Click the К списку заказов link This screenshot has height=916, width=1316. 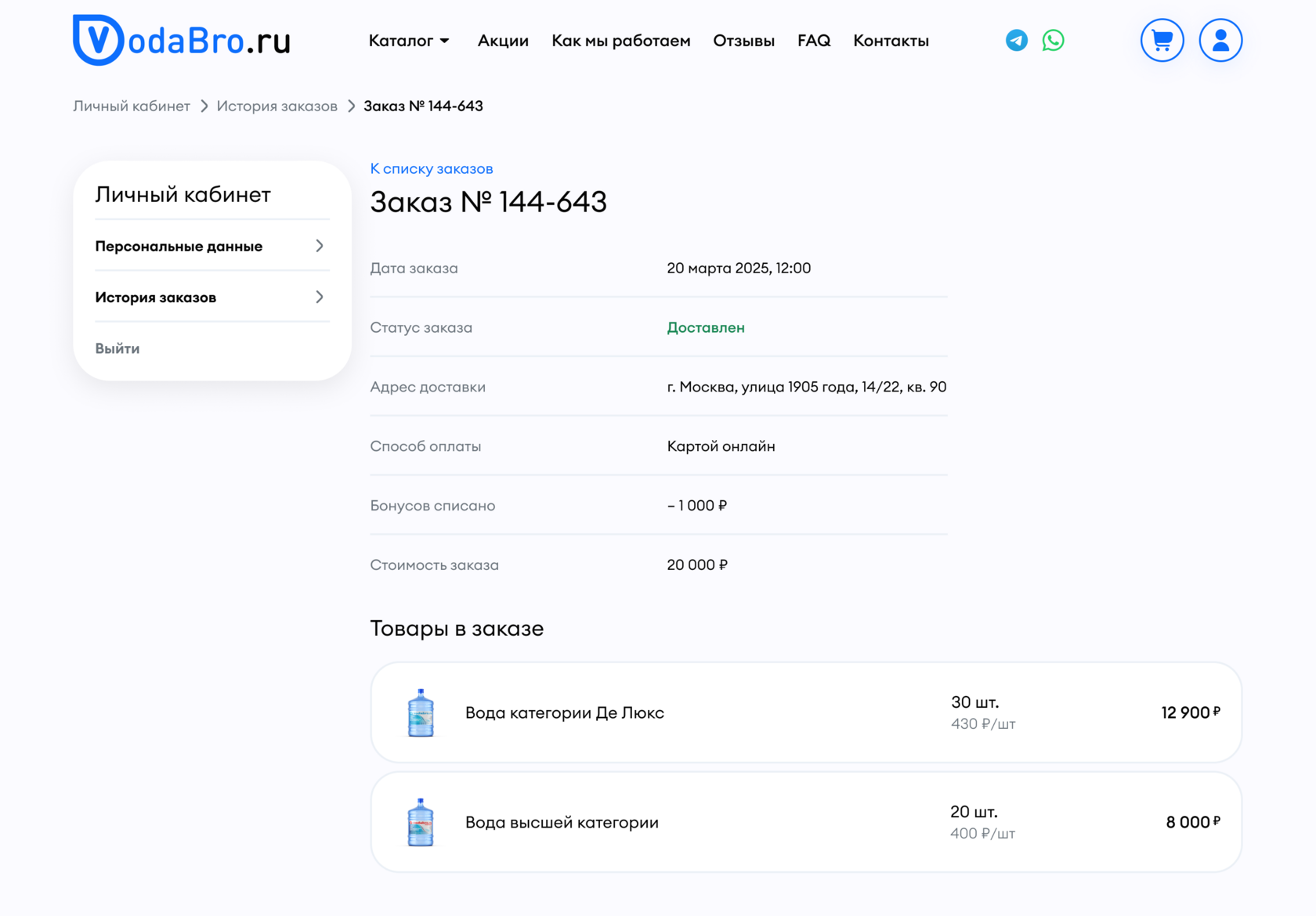click(432, 168)
